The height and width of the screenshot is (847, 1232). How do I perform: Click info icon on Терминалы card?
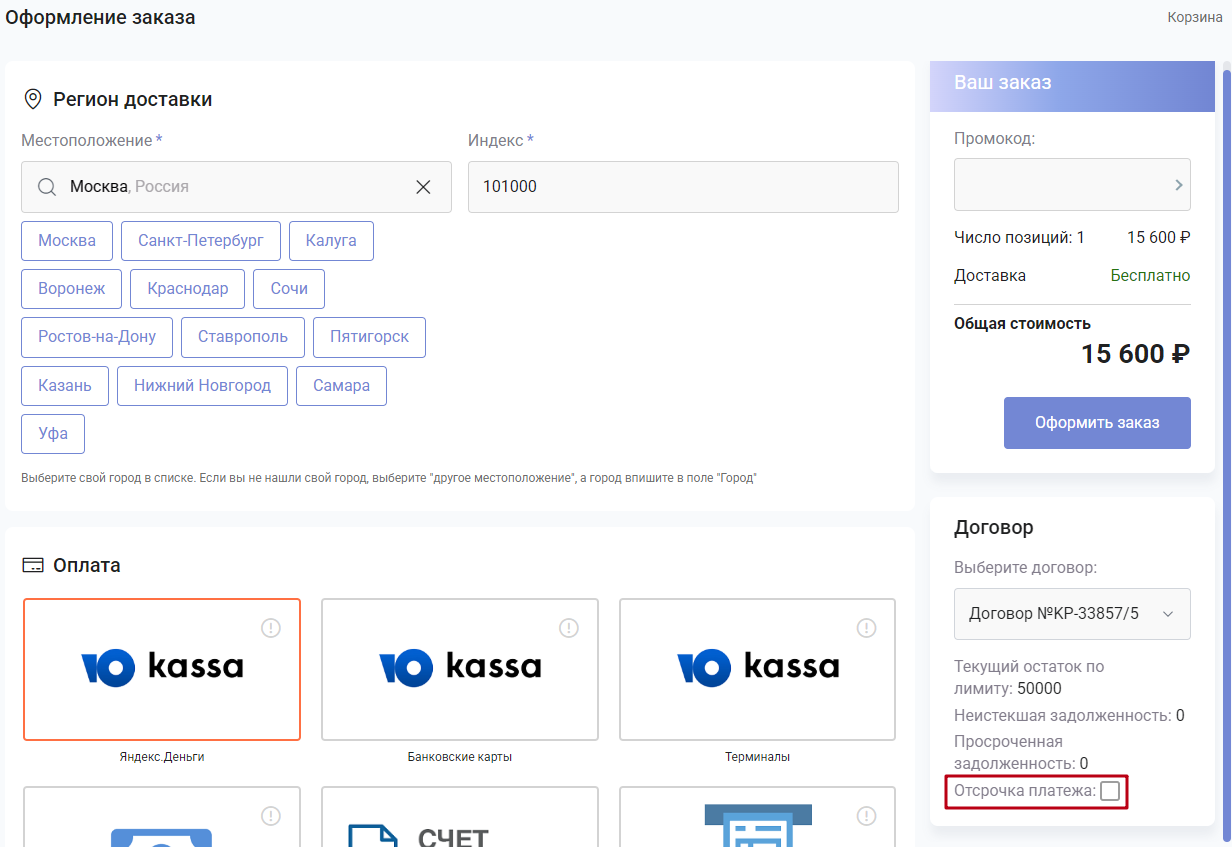tap(866, 628)
